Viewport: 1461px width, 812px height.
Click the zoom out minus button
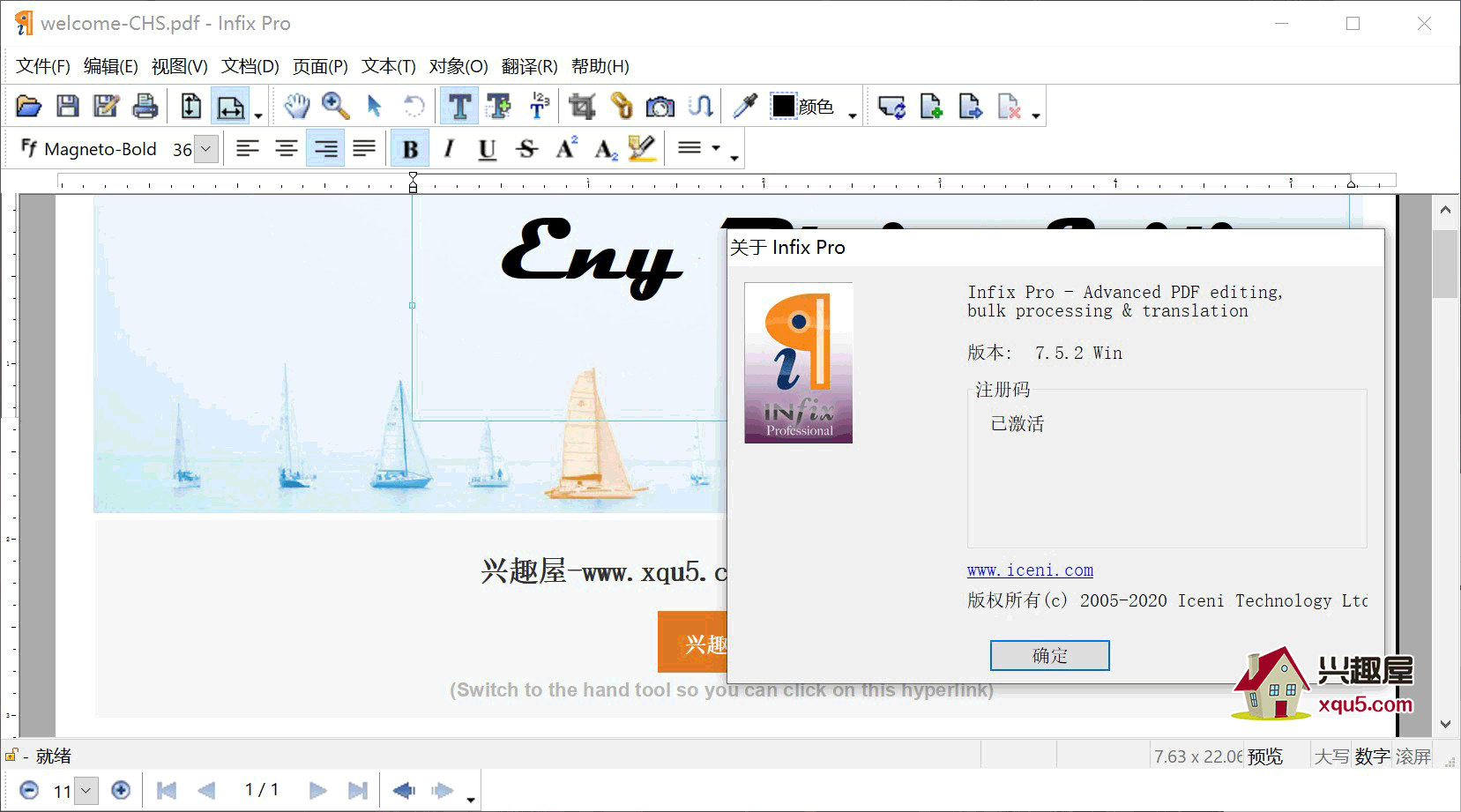pyautogui.click(x=29, y=790)
